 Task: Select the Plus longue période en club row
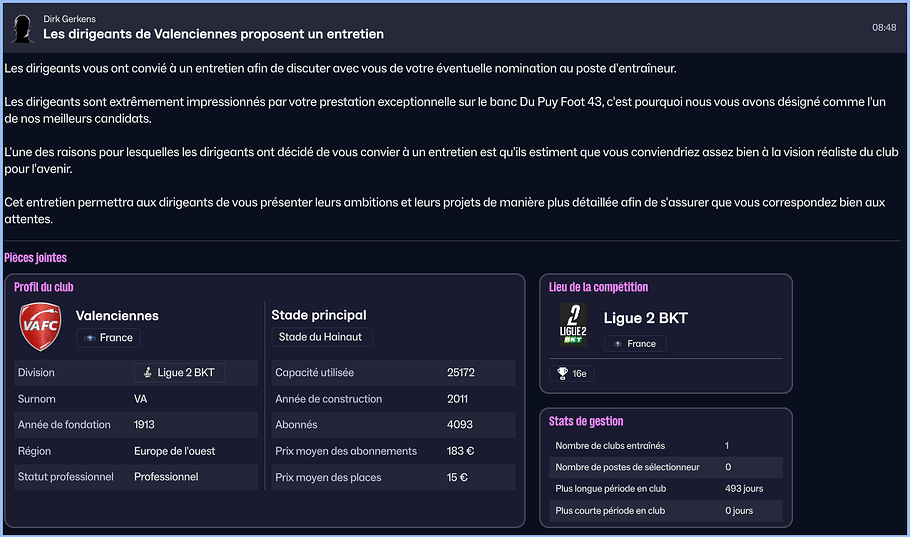click(665, 489)
